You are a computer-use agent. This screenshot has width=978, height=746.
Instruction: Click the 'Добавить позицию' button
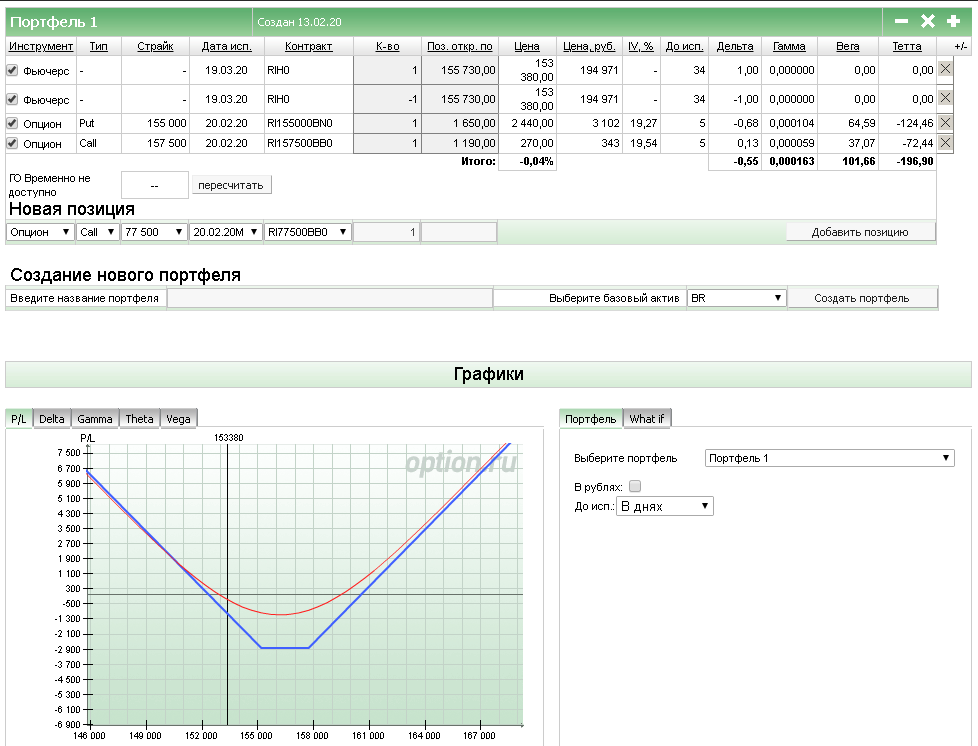(x=860, y=232)
